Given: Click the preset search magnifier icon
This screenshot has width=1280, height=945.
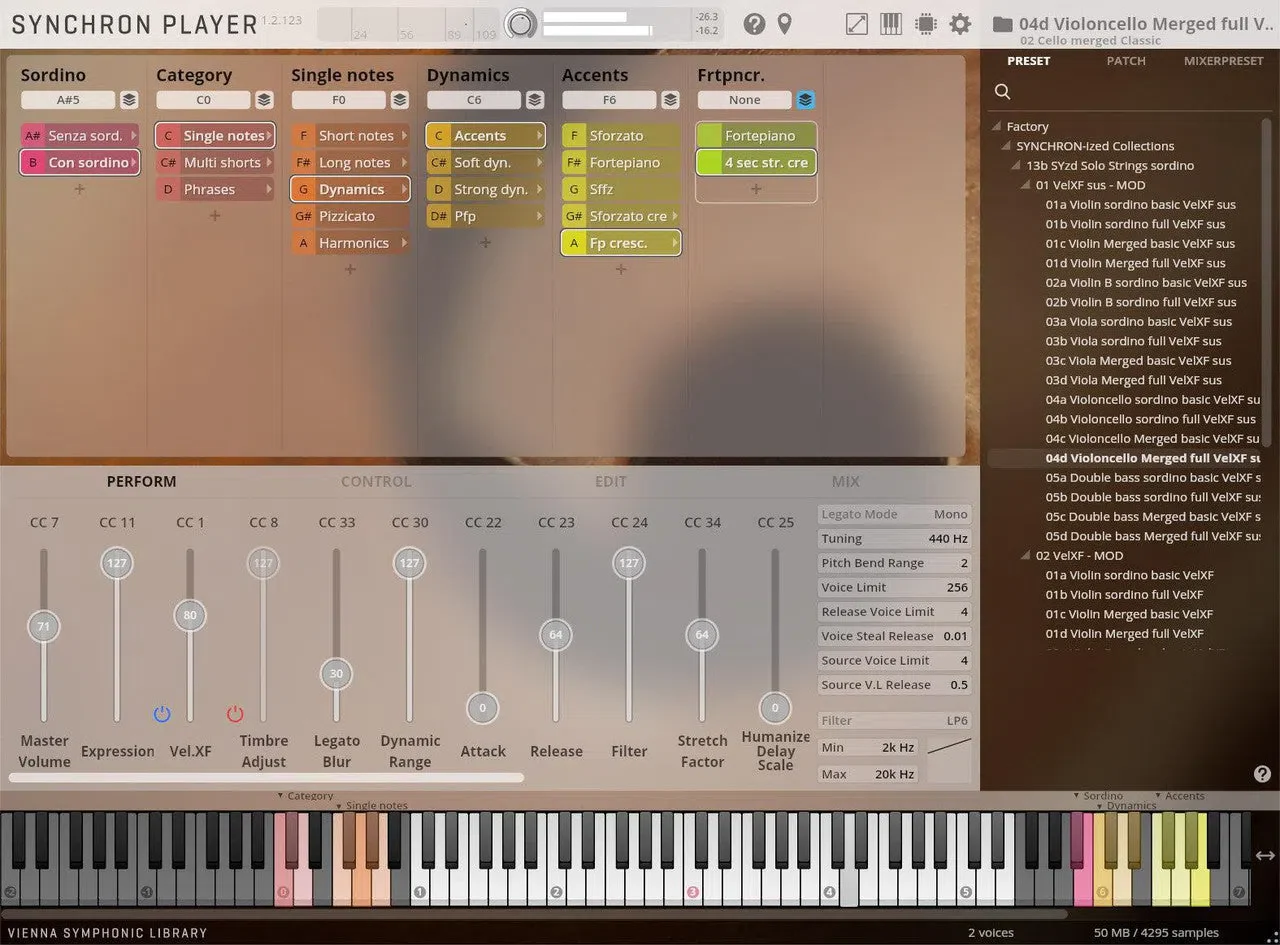Looking at the screenshot, I should (1002, 92).
